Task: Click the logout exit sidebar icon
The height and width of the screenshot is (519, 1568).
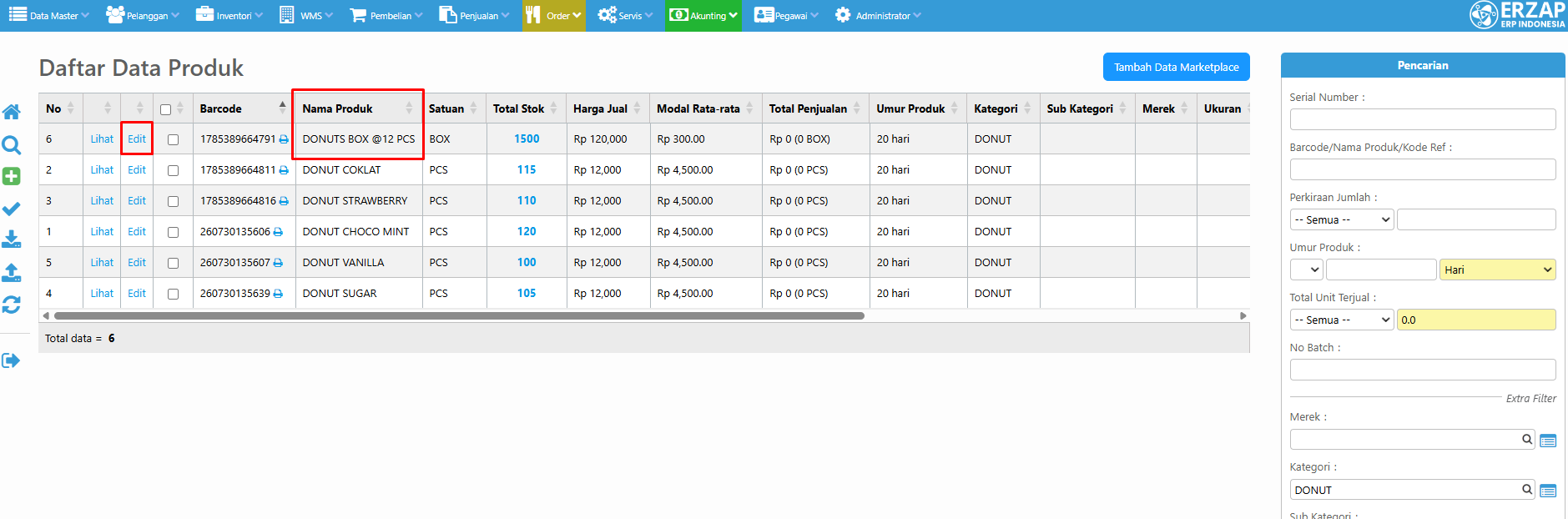Action: coord(11,360)
